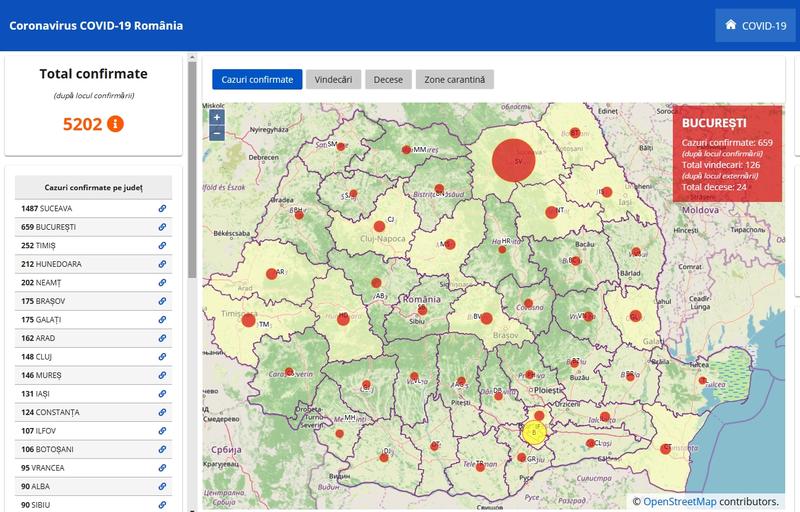Open the link icon for CLUJ row
This screenshot has height=512, width=800.
pos(163,356)
